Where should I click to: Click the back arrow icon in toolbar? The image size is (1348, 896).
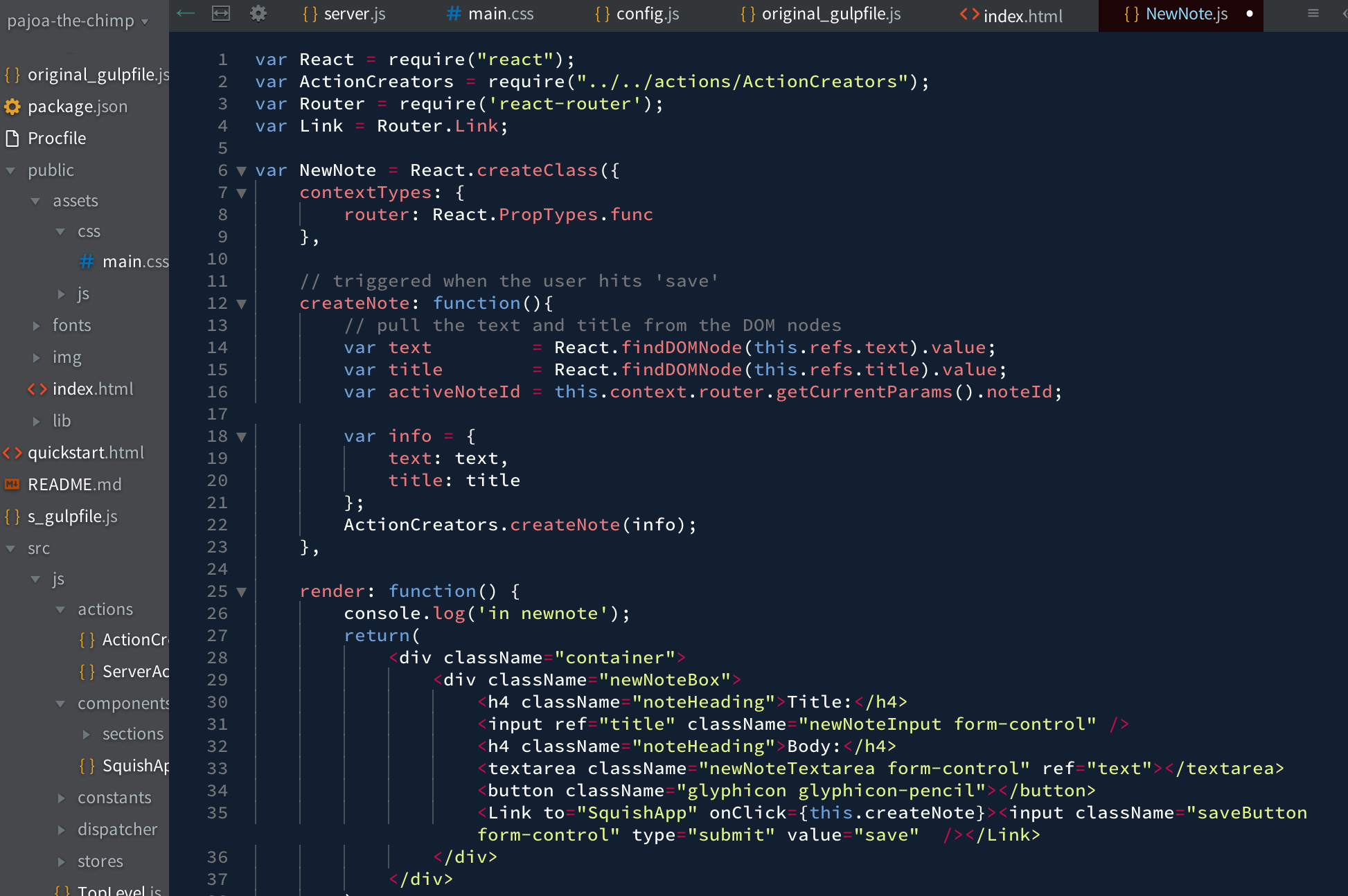[x=186, y=13]
